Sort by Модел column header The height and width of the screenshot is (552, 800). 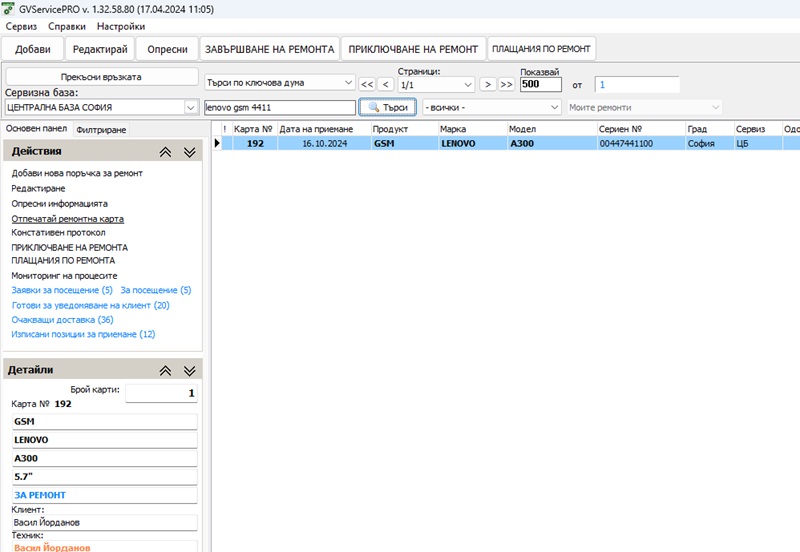coord(552,129)
